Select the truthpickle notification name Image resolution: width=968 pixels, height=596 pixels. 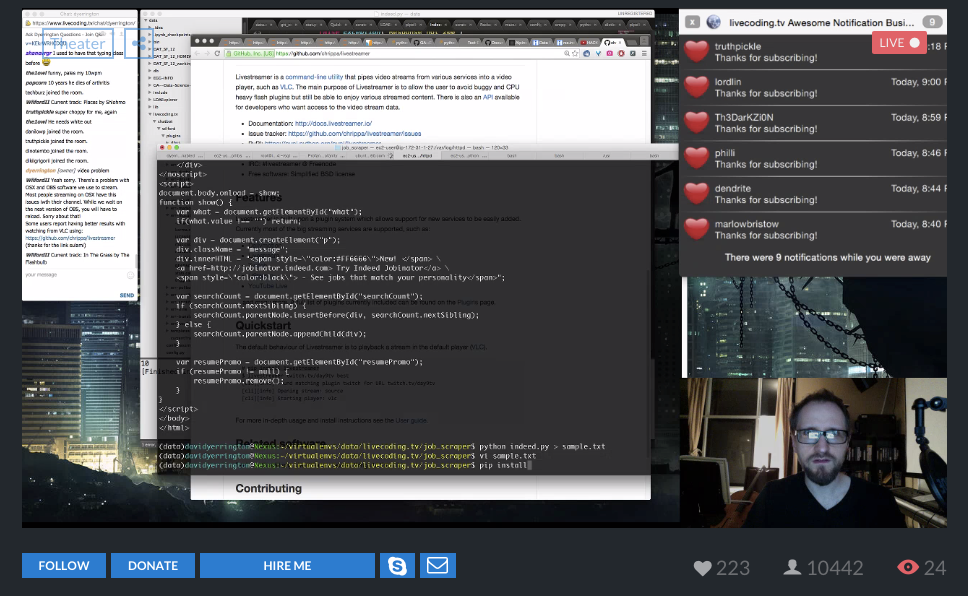(738, 46)
